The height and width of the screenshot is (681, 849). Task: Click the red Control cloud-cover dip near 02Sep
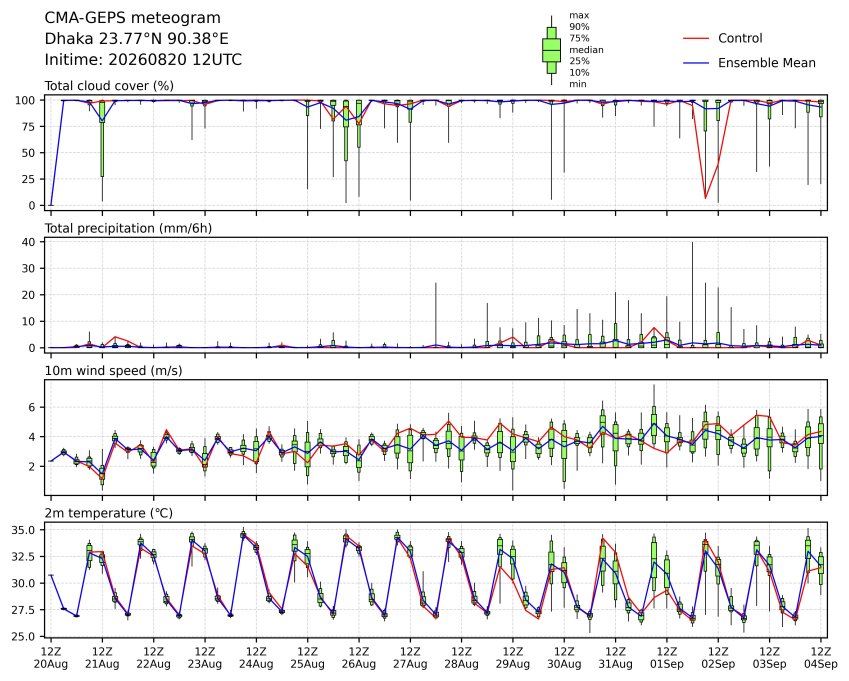click(705, 197)
